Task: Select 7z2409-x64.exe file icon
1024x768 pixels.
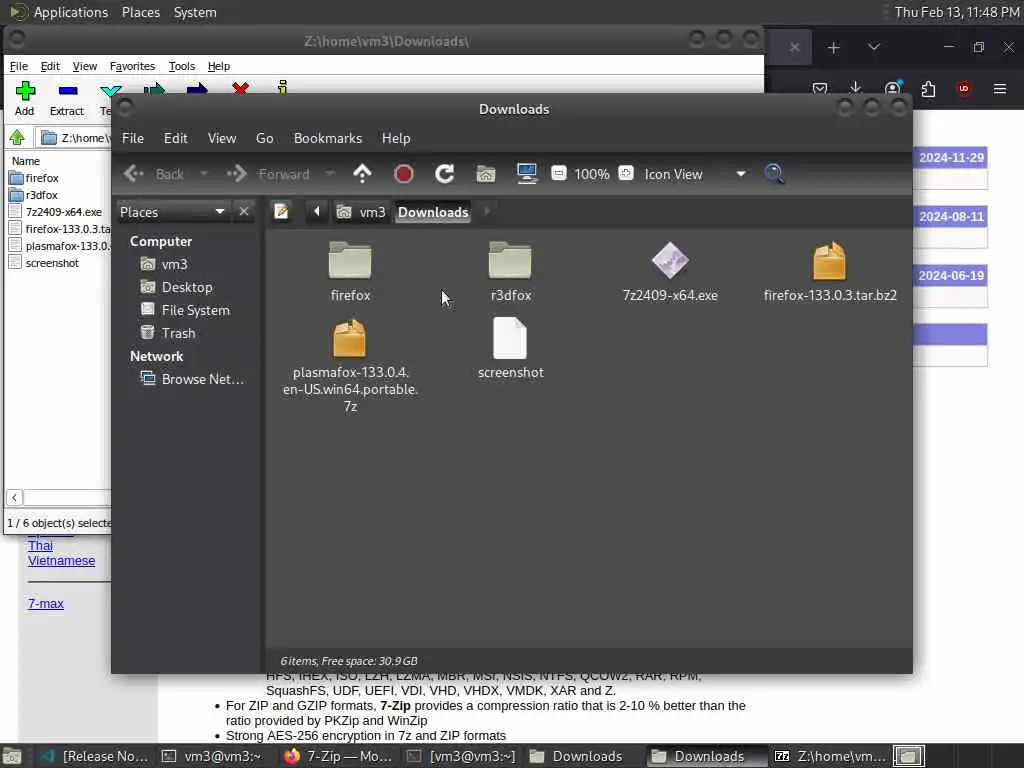Action: click(x=670, y=260)
